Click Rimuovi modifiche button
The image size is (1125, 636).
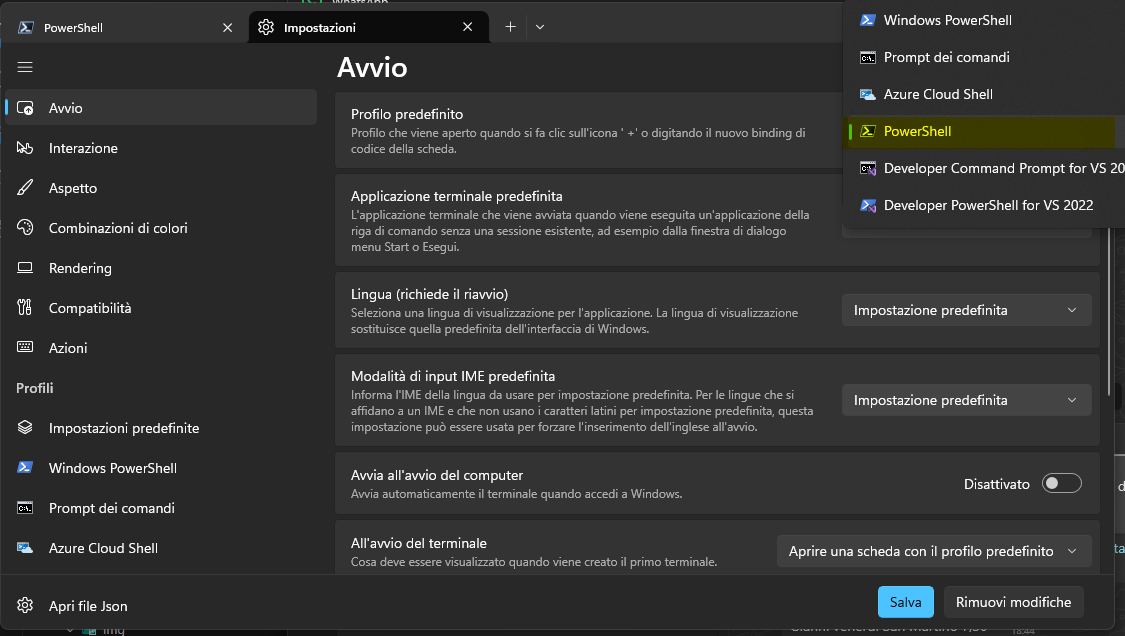tap(1013, 602)
